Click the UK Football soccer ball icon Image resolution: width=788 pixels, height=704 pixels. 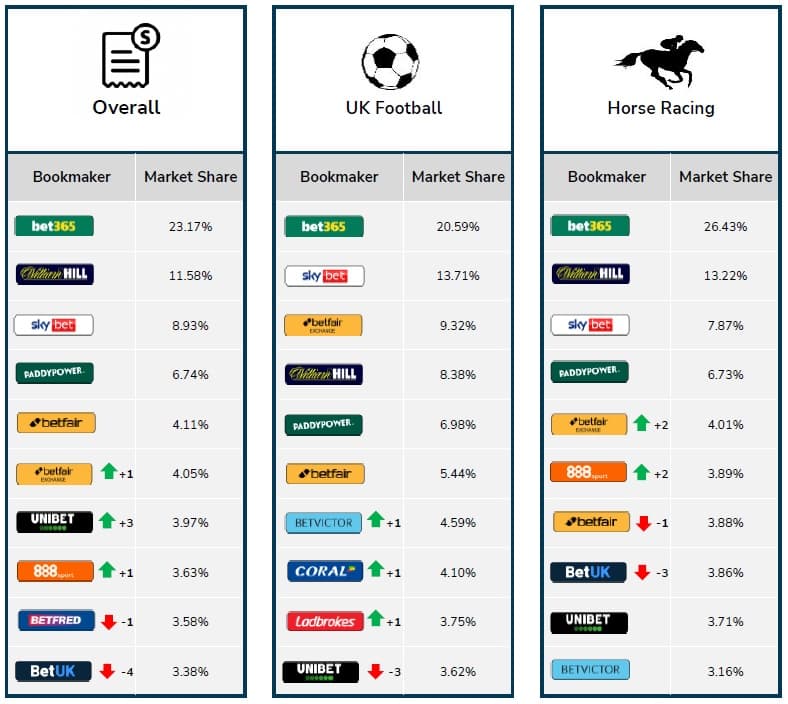coord(390,61)
